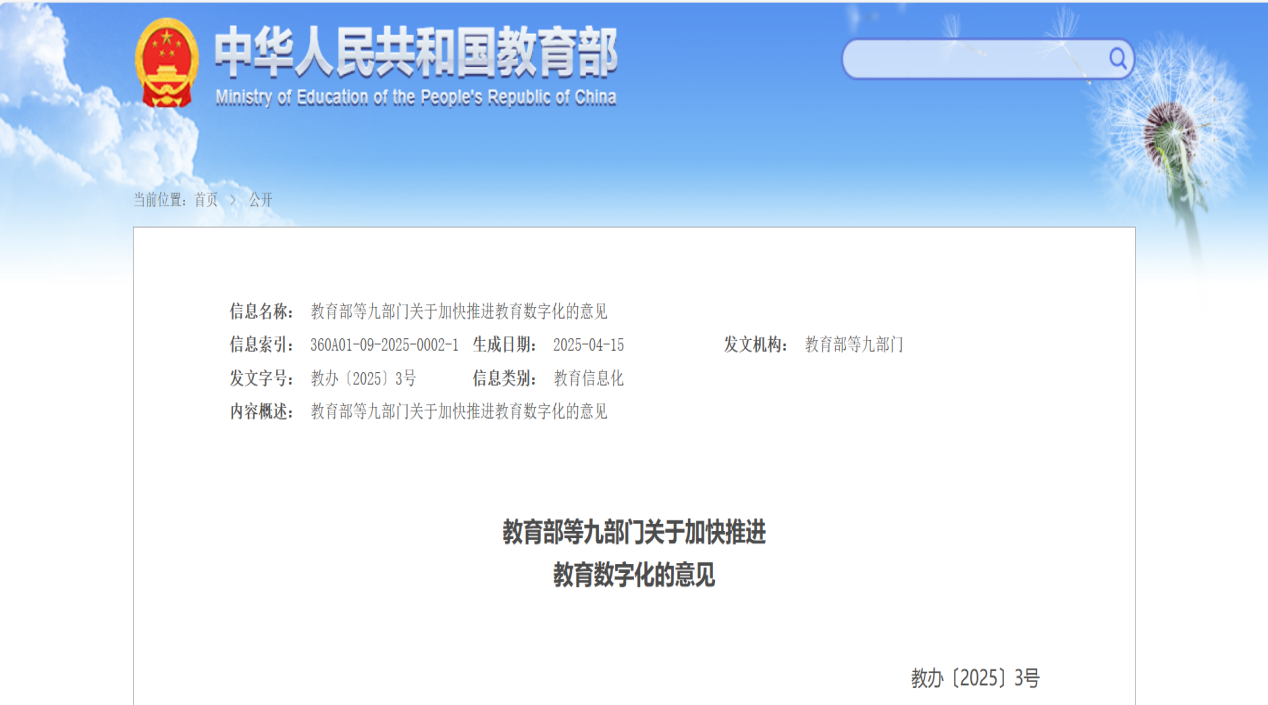Viewport: 1268px width, 705px height.
Task: Click the generation date 2025-04-15
Action: pyautogui.click(x=588, y=345)
